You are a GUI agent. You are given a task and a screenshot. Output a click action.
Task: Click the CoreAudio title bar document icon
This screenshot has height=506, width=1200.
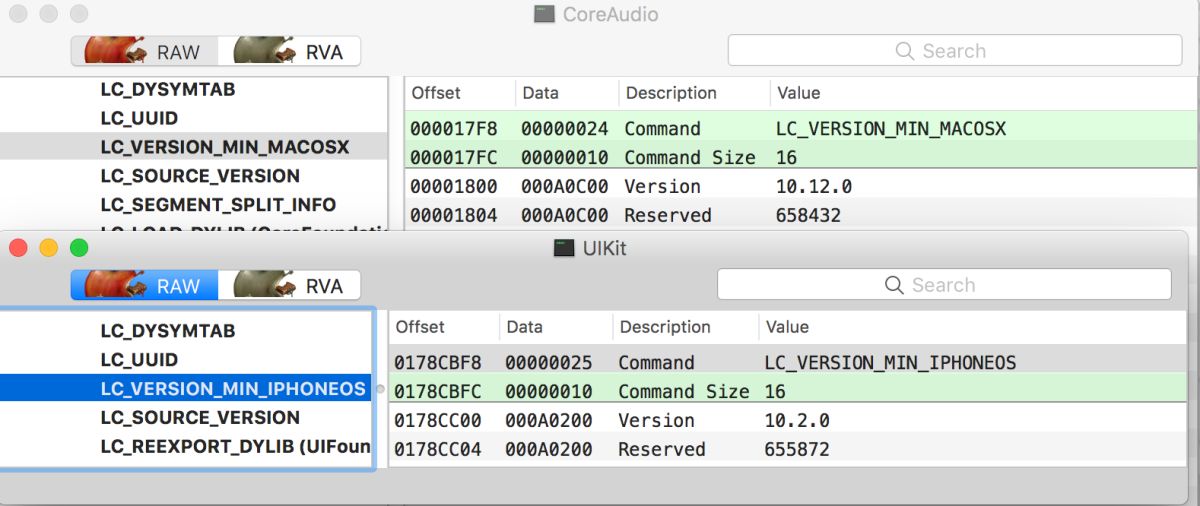click(544, 14)
